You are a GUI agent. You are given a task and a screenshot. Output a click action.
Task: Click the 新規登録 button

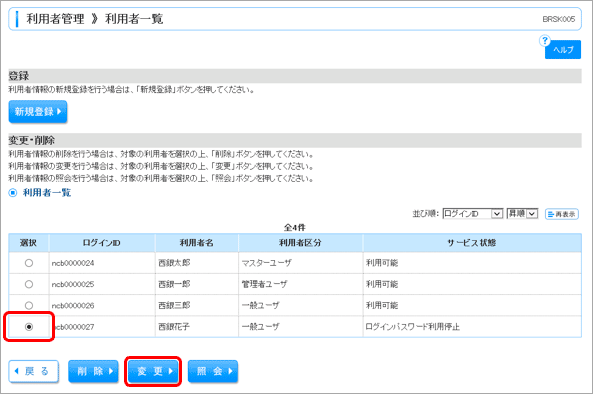click(38, 112)
